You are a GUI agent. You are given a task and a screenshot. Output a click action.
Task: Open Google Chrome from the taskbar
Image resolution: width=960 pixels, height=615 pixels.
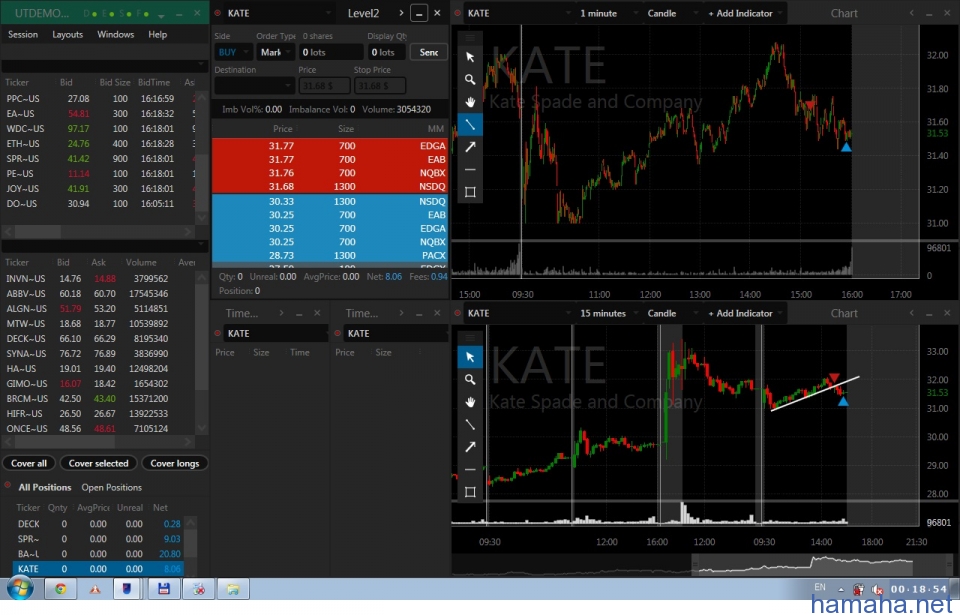click(x=60, y=589)
